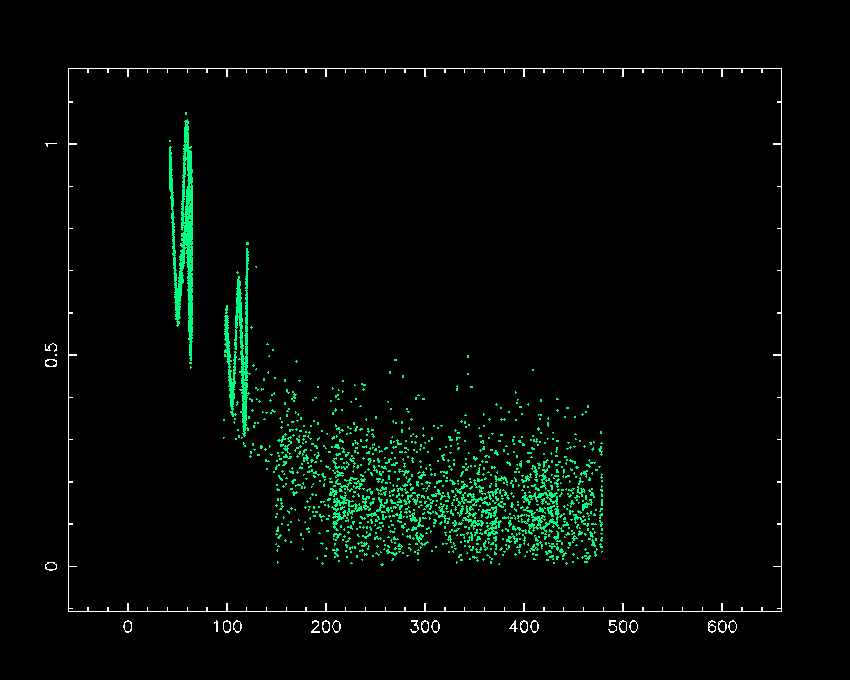The height and width of the screenshot is (680, 850).
Task: Click the x-axis label 200
Action: point(326,627)
